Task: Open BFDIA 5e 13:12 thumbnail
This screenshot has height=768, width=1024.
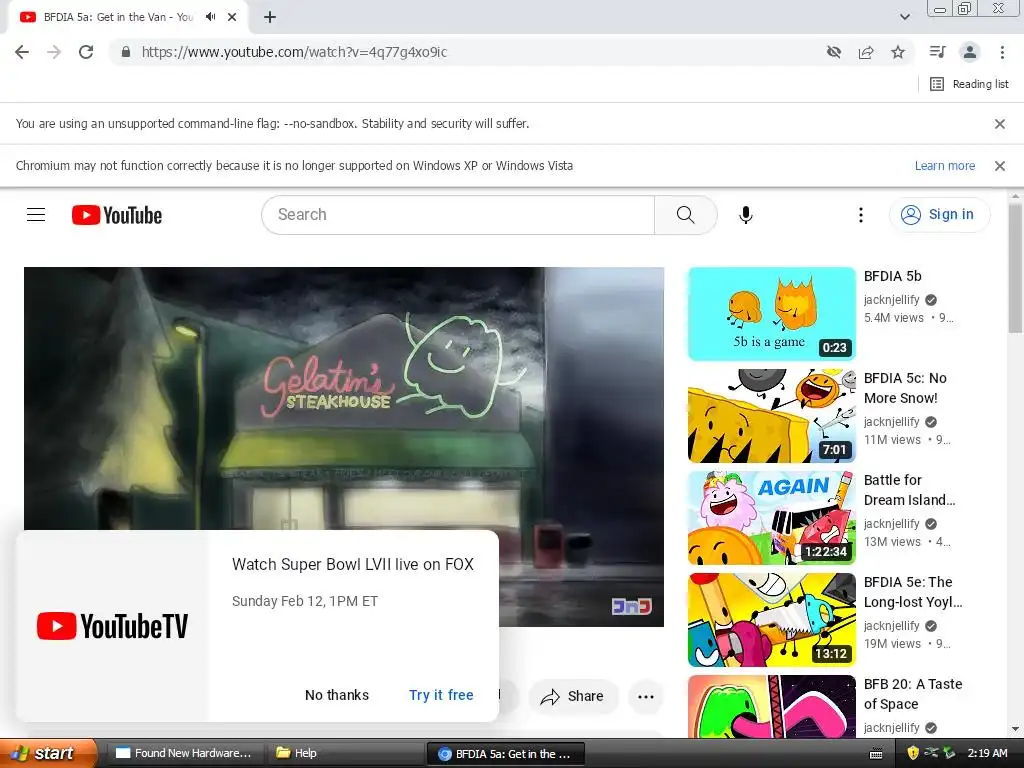Action: (772, 620)
